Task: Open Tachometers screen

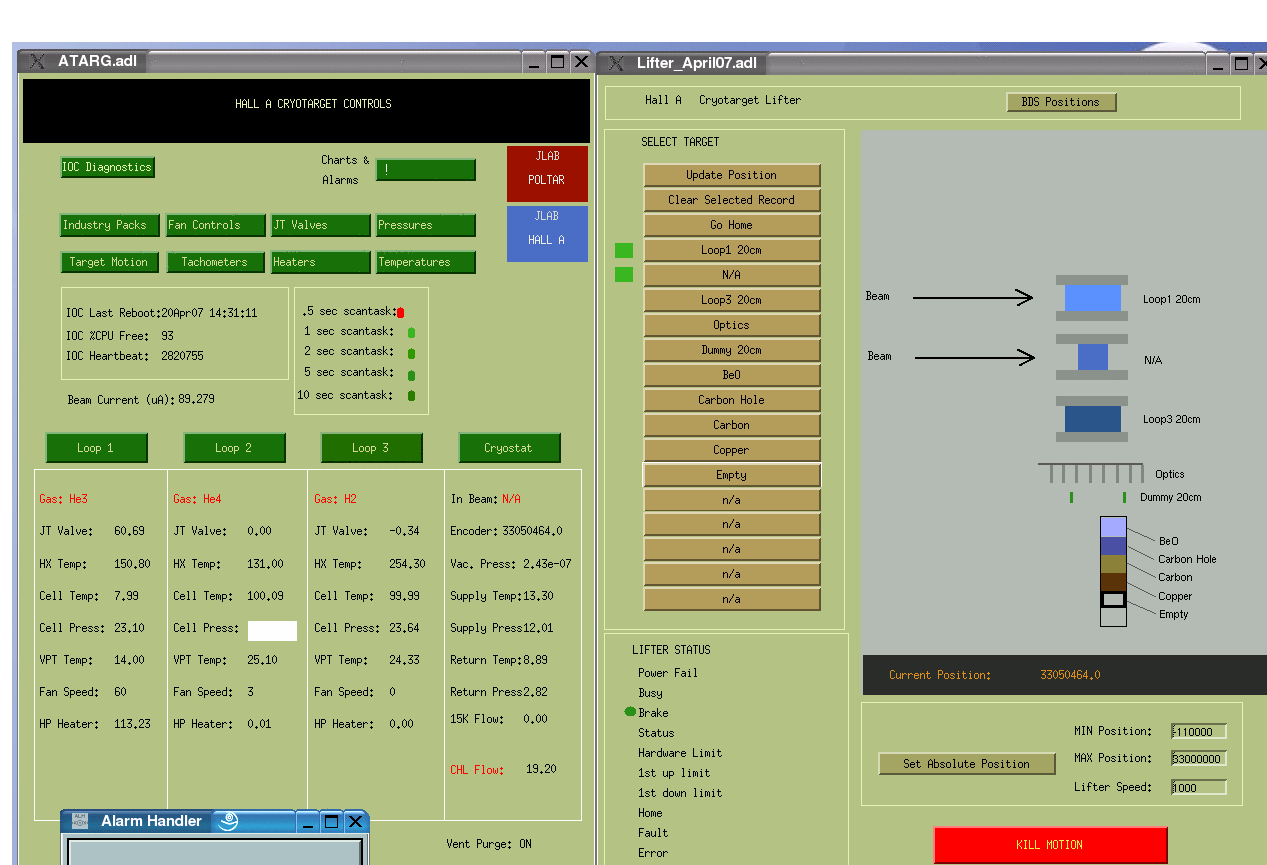Action: pos(216,262)
